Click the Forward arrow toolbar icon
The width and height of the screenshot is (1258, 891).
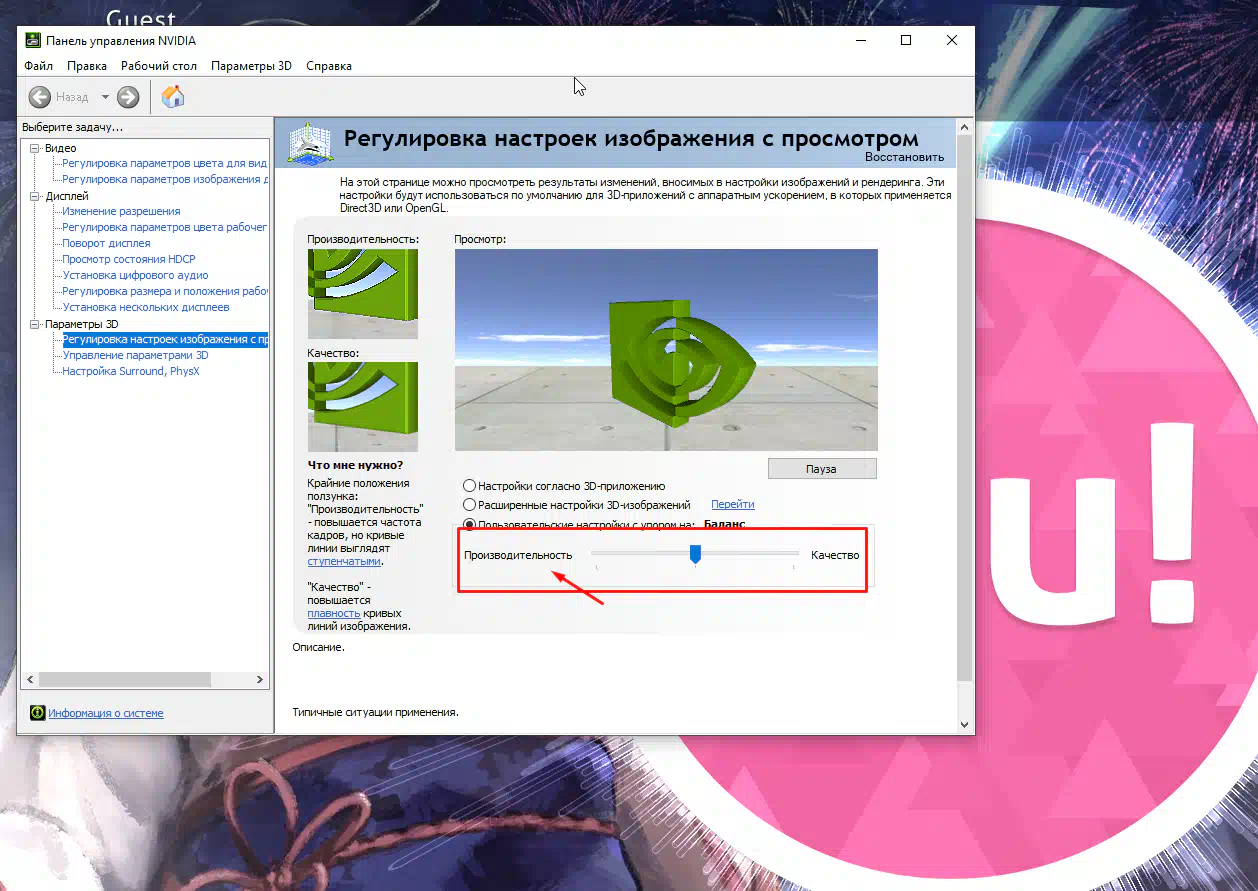(128, 97)
